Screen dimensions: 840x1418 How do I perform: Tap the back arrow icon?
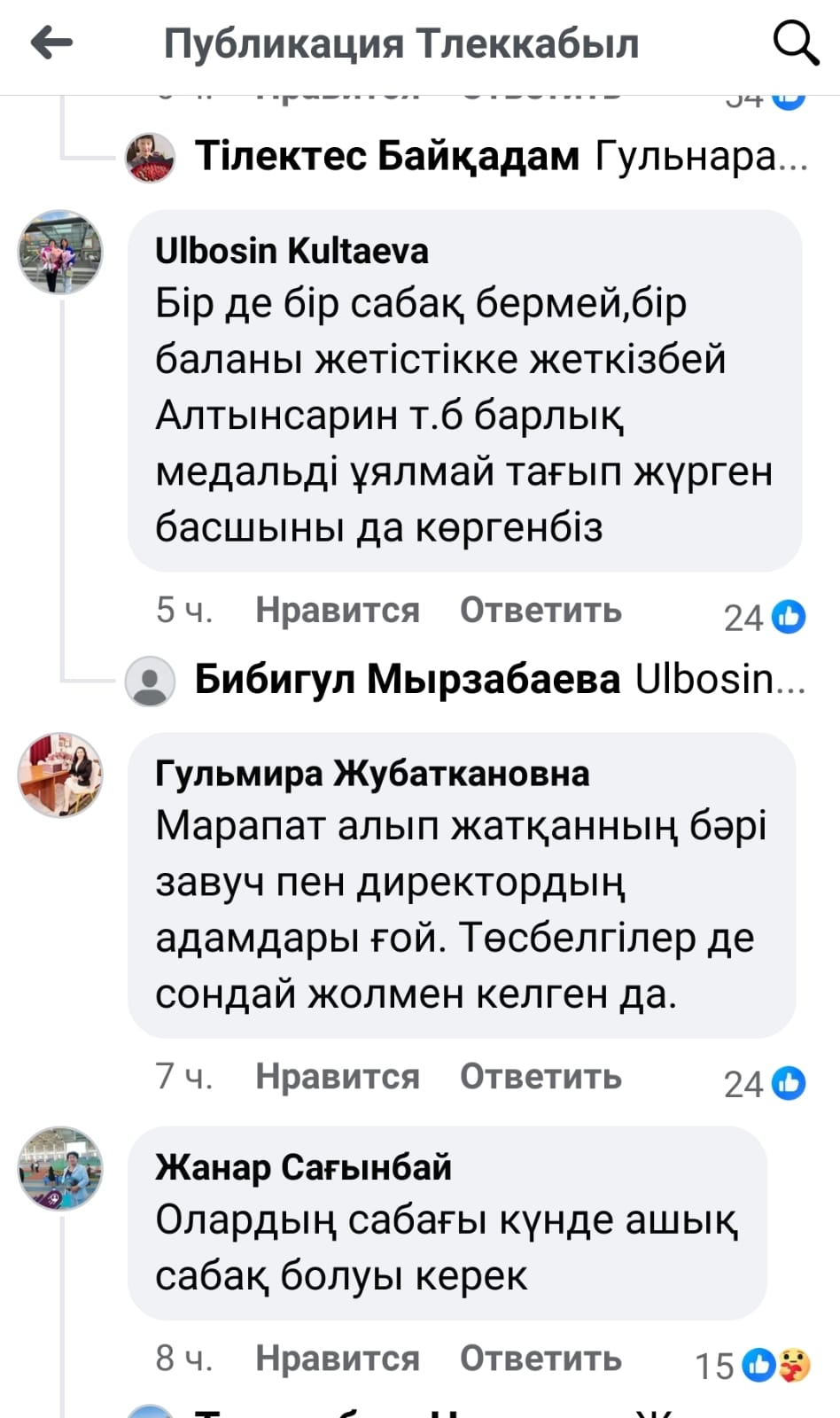51,43
